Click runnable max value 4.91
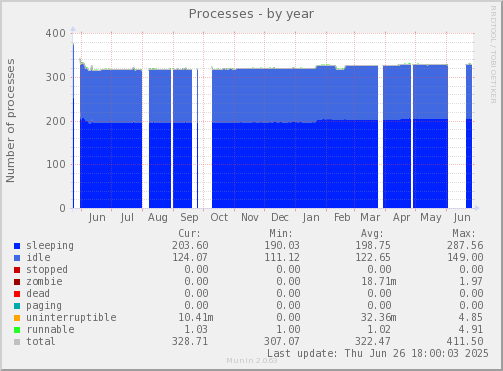This screenshot has width=503, height=371. tap(471, 329)
